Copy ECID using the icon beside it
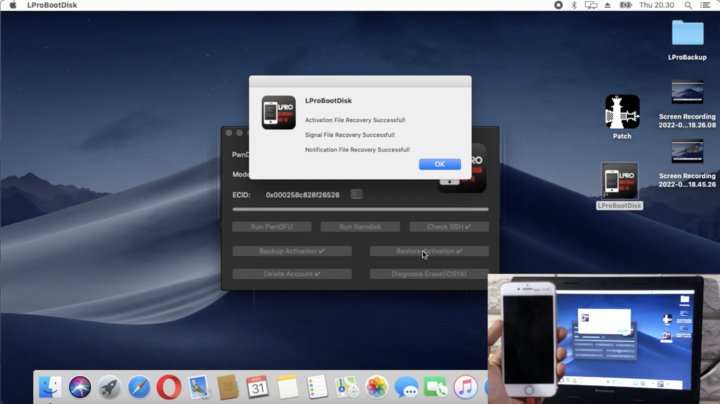This screenshot has height=404, width=720. coord(356,194)
